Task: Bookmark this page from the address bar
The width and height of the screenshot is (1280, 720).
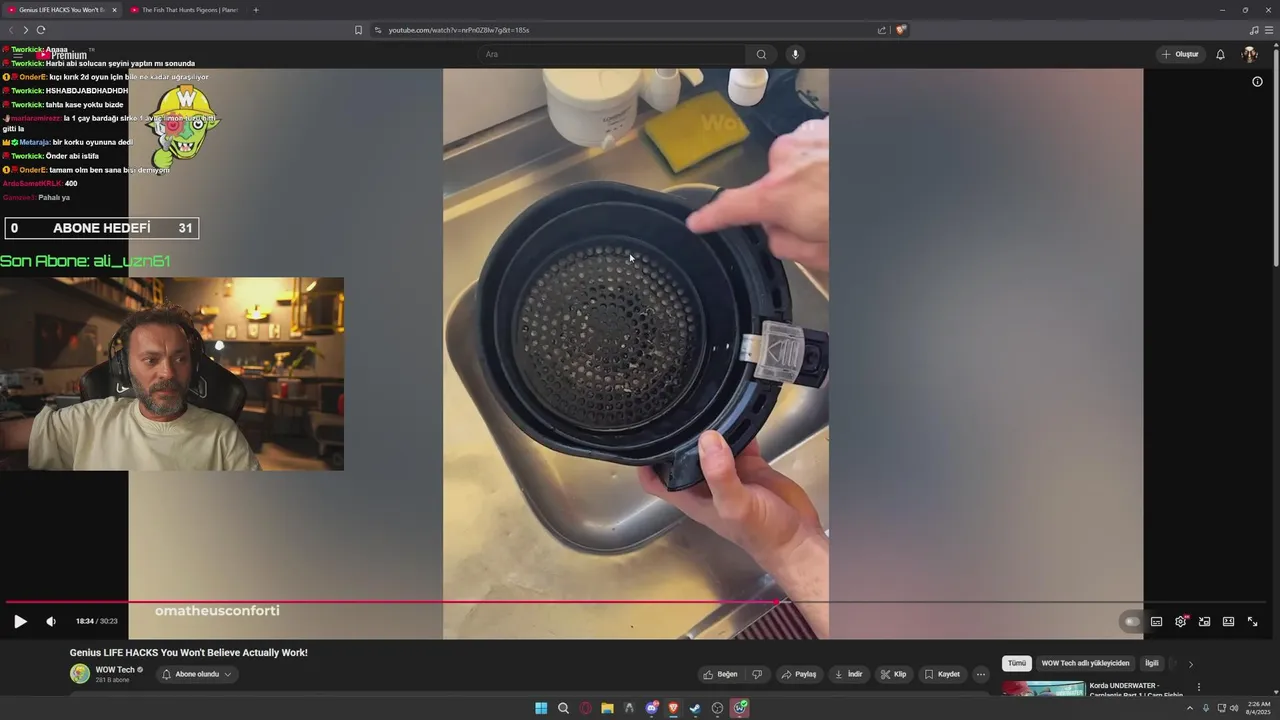Action: click(358, 30)
